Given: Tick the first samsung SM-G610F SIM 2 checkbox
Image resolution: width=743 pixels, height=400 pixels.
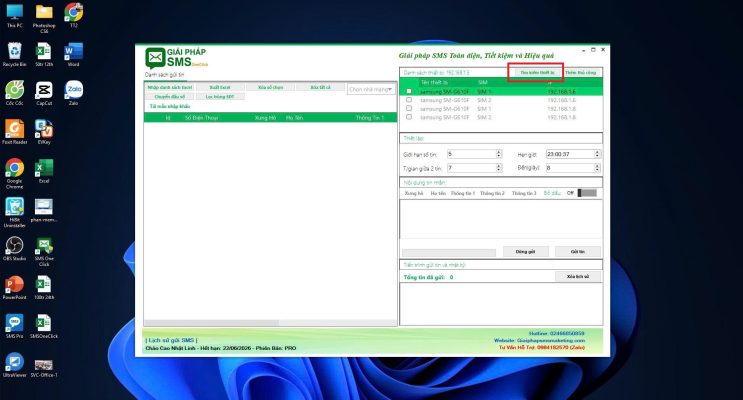Looking at the screenshot, I should coord(408,100).
